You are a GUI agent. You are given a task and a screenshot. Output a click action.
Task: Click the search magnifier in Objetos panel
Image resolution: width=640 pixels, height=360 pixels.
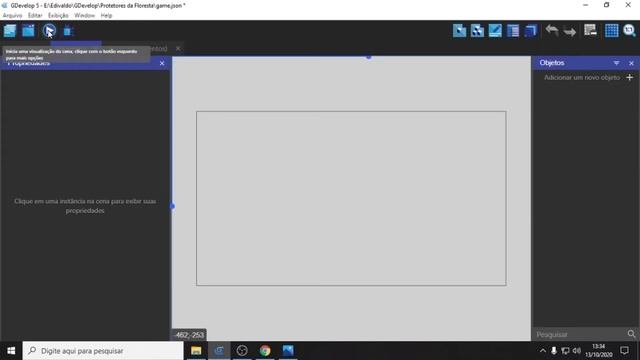pos(631,334)
